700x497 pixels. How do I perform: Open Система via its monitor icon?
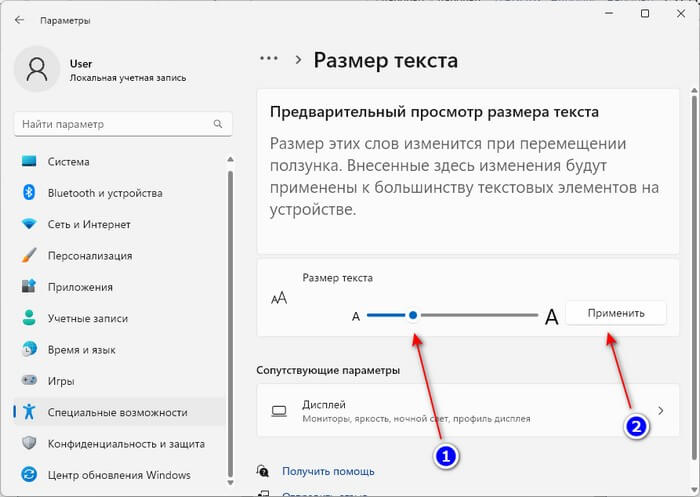[x=29, y=161]
